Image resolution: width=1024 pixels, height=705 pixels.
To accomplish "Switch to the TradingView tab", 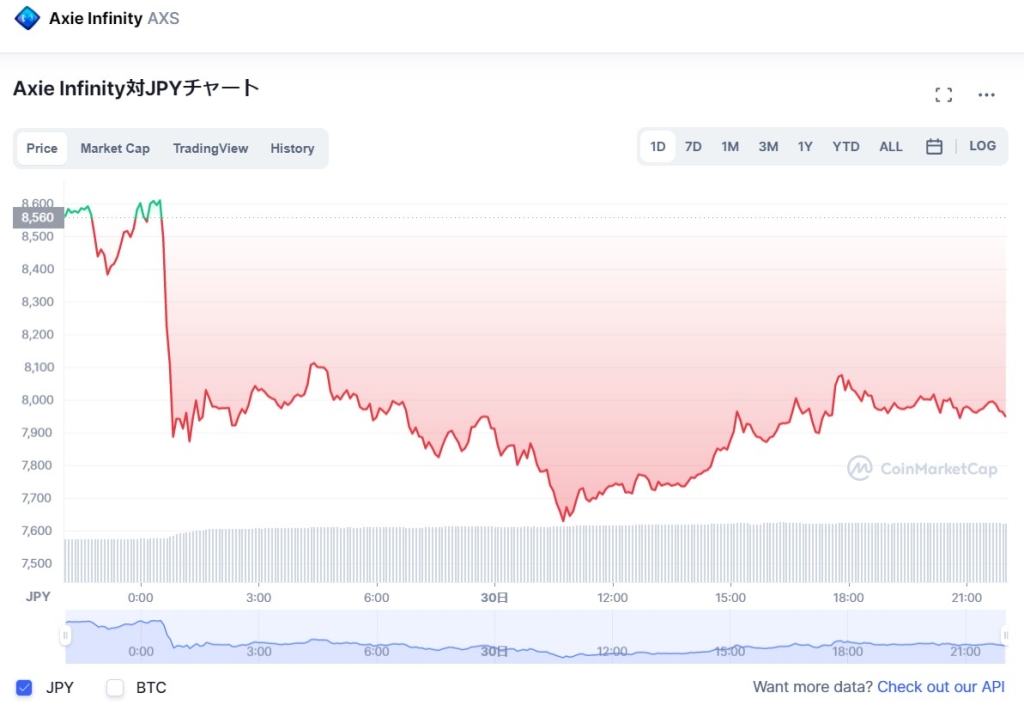I will 210,148.
